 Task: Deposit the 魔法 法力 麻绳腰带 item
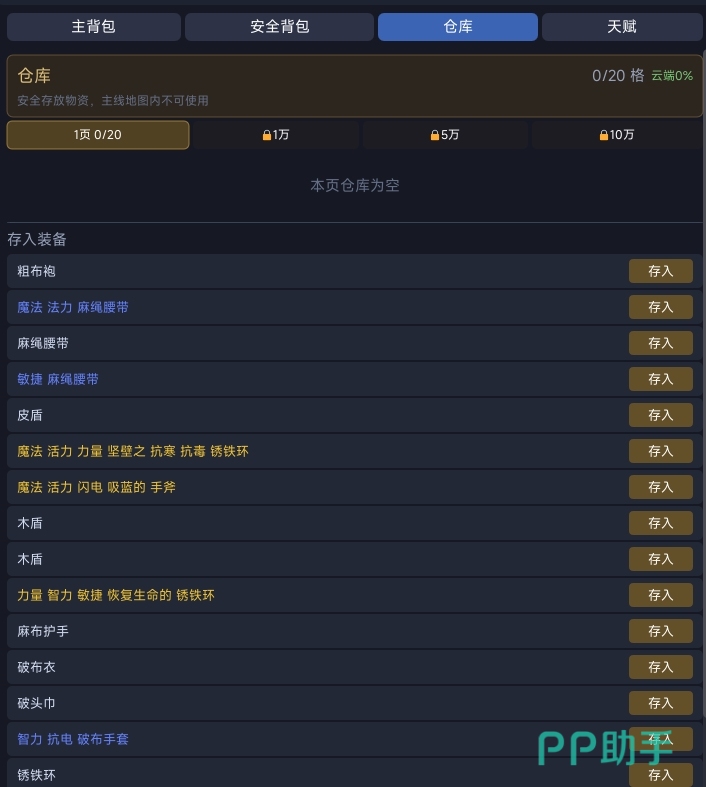click(x=660, y=307)
